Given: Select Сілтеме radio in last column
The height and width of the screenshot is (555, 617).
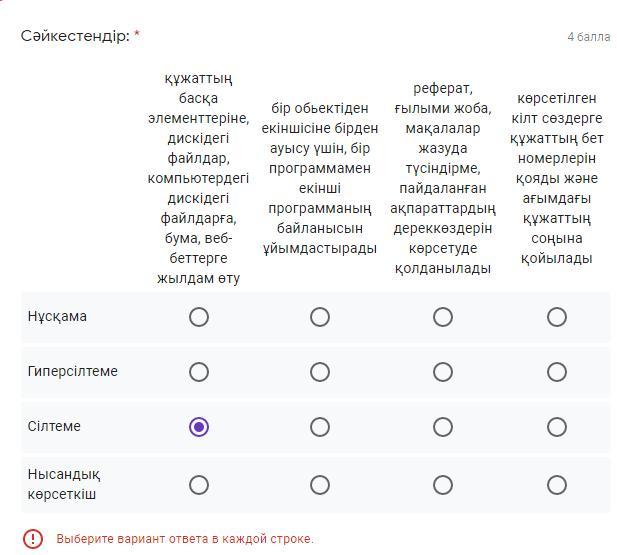Looking at the screenshot, I should pyautogui.click(x=556, y=427).
